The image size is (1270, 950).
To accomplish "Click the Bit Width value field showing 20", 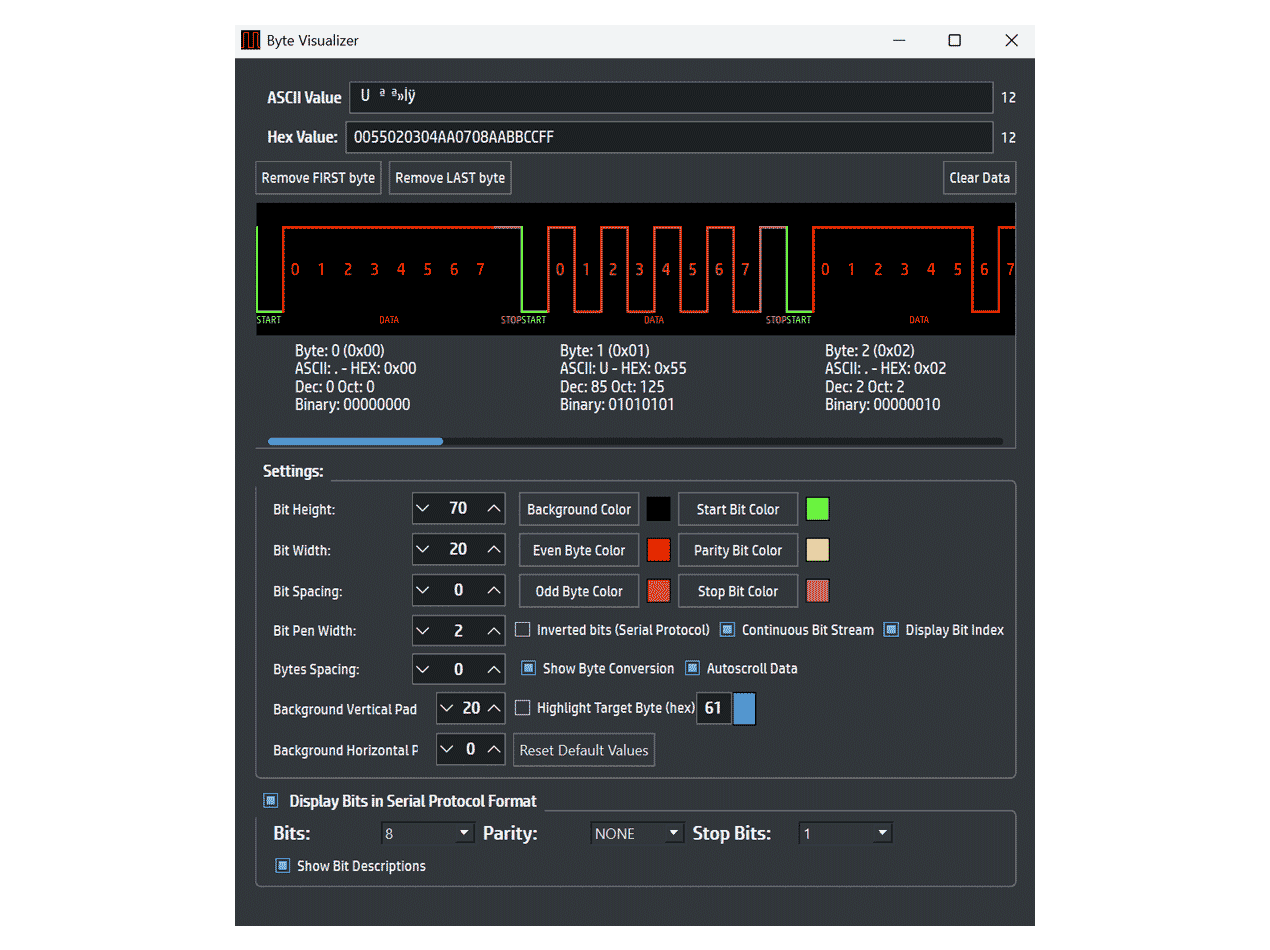I will click(458, 550).
